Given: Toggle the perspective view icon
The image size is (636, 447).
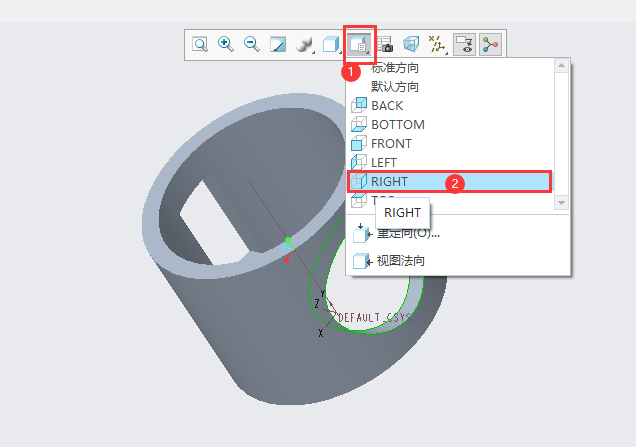Looking at the screenshot, I should pyautogui.click(x=411, y=44).
